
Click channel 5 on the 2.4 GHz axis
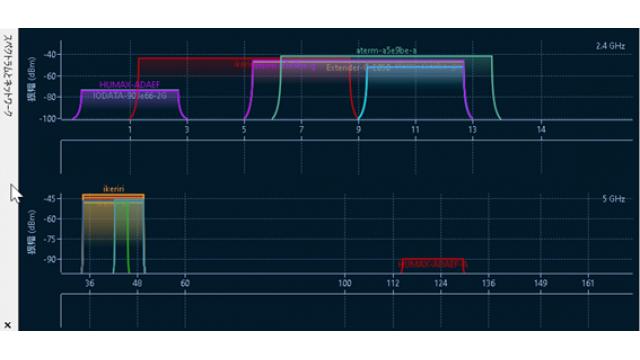click(x=244, y=130)
